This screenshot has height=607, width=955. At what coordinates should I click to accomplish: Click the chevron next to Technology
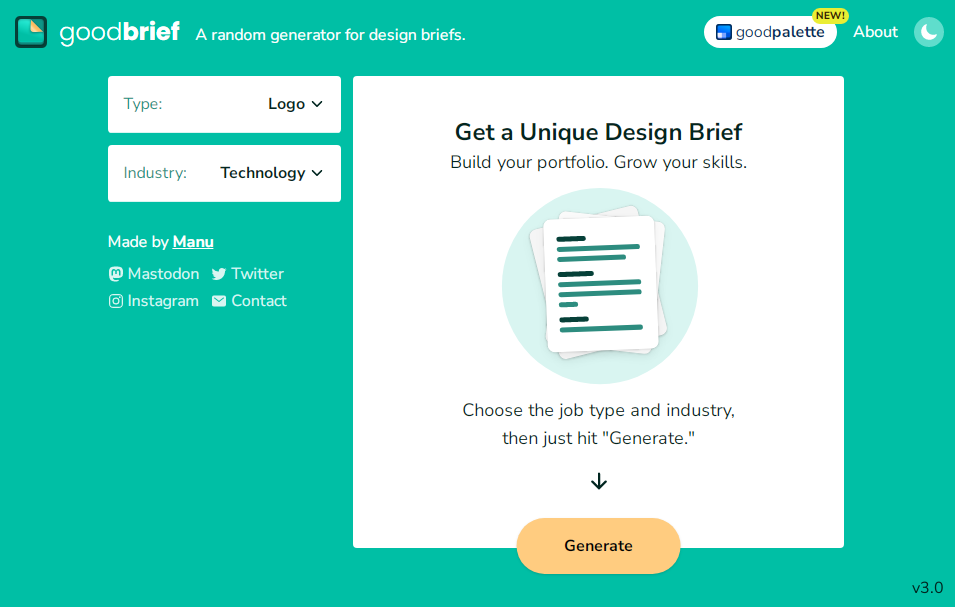pos(318,173)
